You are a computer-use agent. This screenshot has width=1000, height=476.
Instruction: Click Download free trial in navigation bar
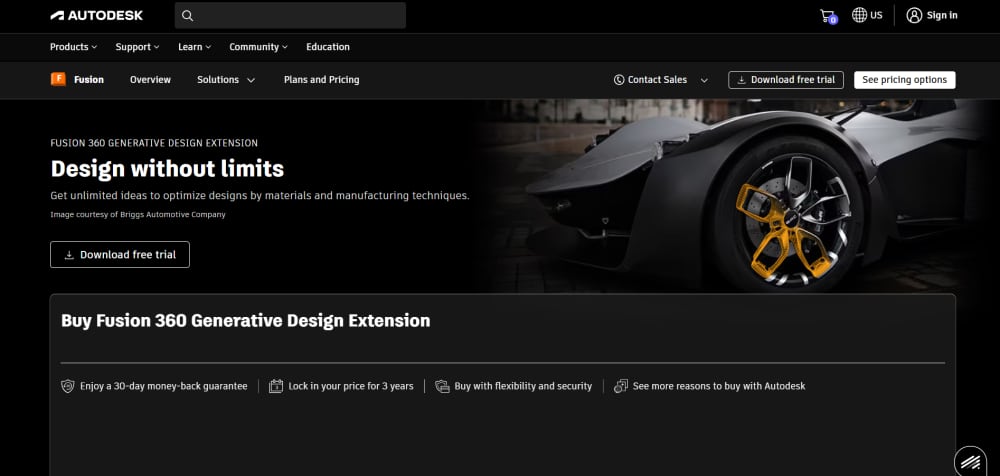(x=786, y=80)
